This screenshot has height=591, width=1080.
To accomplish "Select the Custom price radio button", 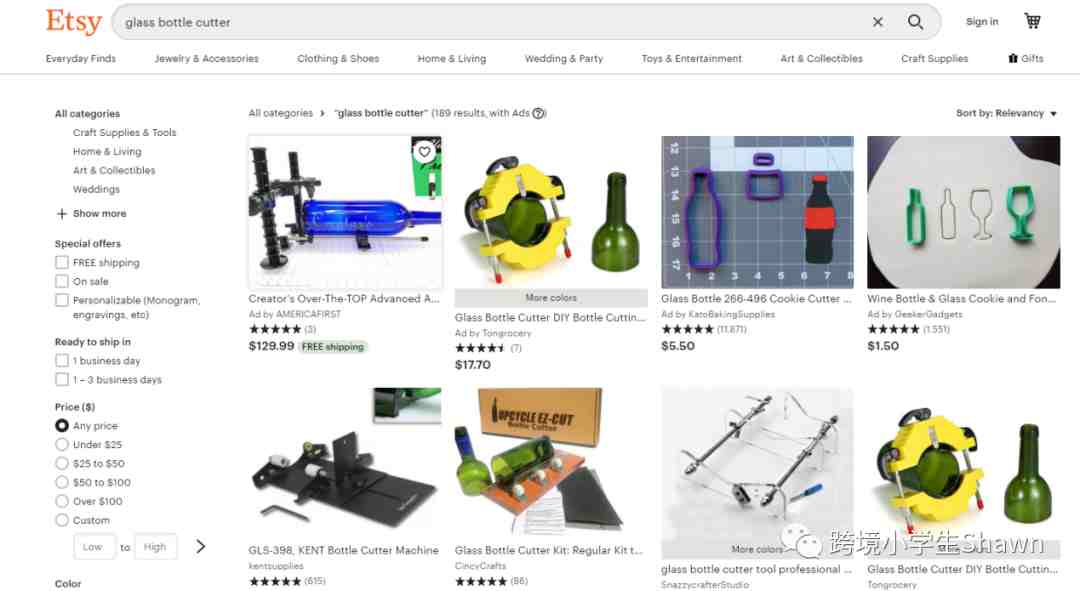I will coord(62,520).
